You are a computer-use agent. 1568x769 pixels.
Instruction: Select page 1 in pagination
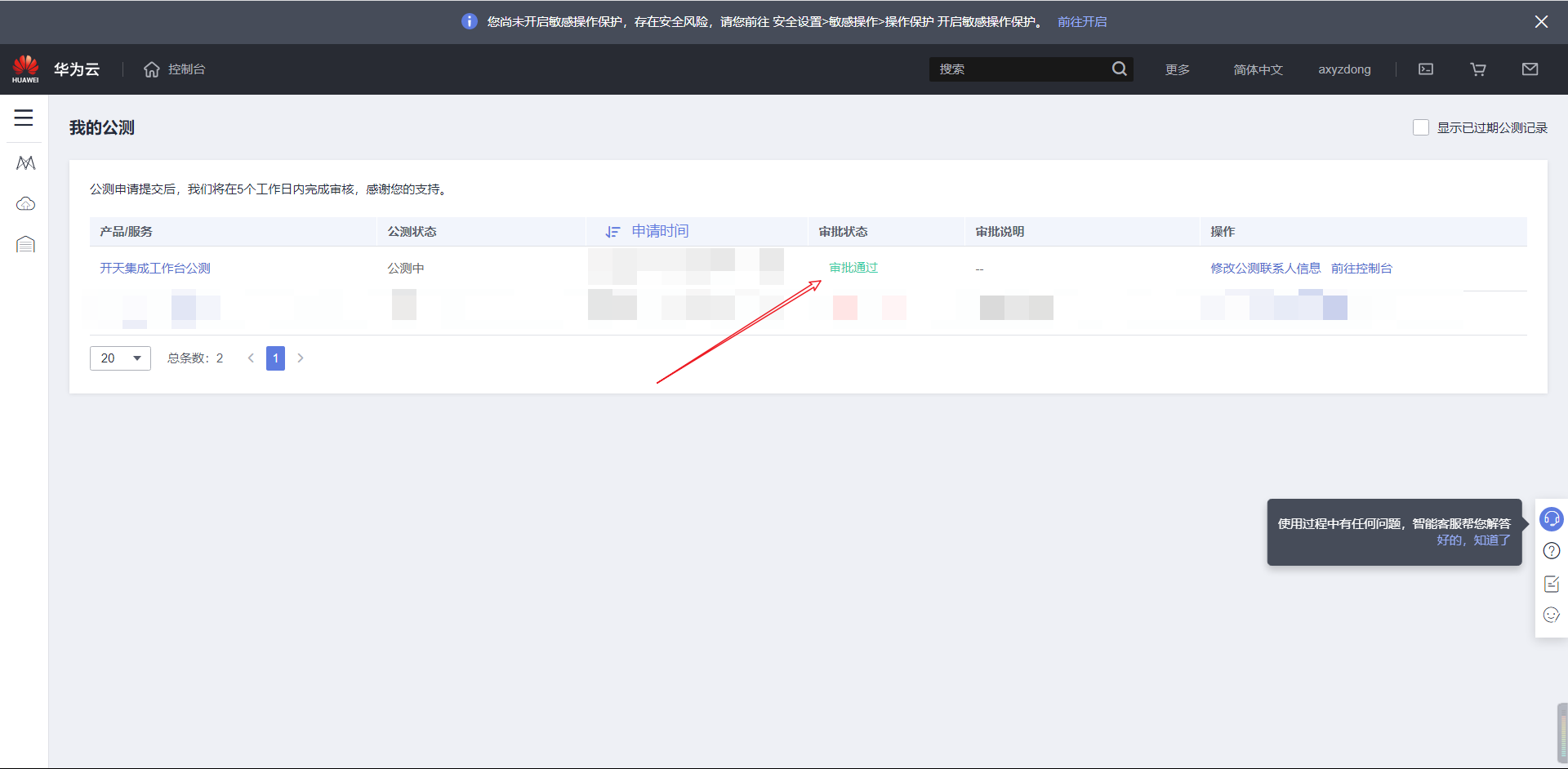coord(275,358)
